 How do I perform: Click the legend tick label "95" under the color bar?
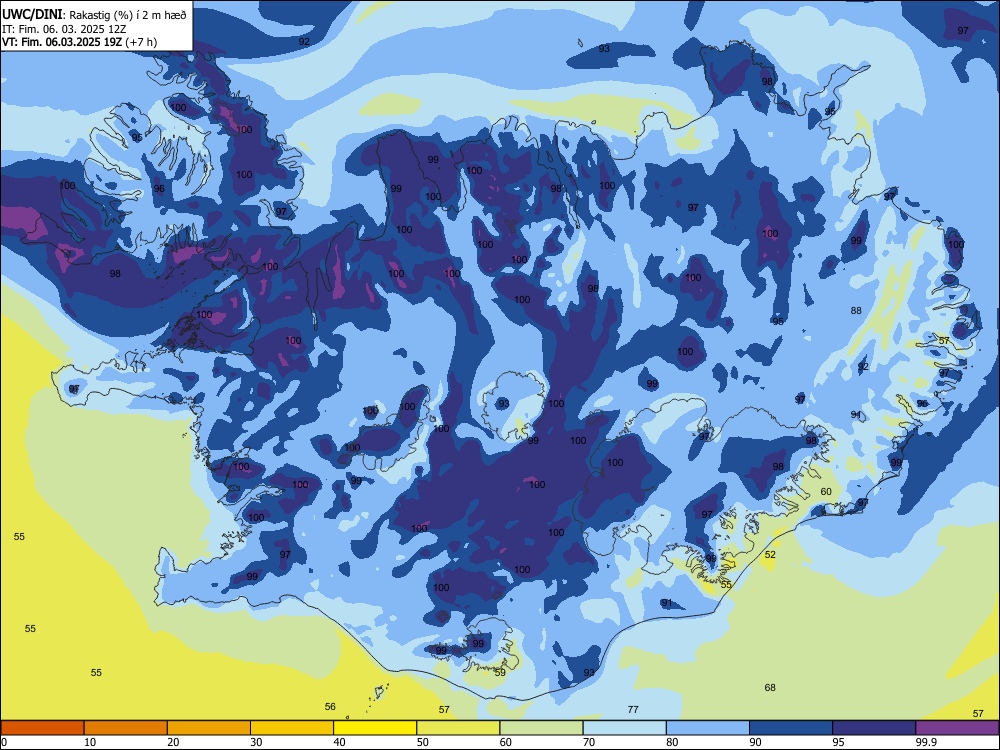(838, 742)
